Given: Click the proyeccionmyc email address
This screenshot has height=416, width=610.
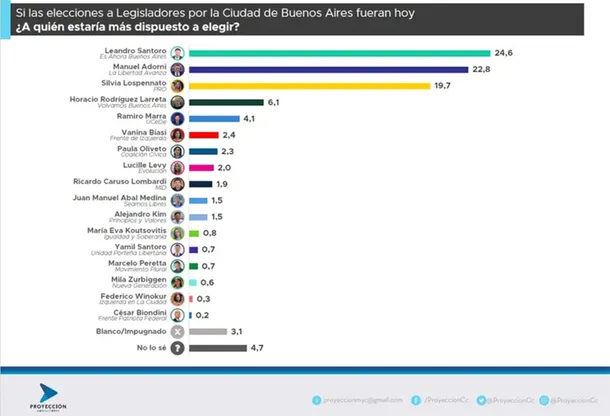Looking at the screenshot, I should coord(363,400).
